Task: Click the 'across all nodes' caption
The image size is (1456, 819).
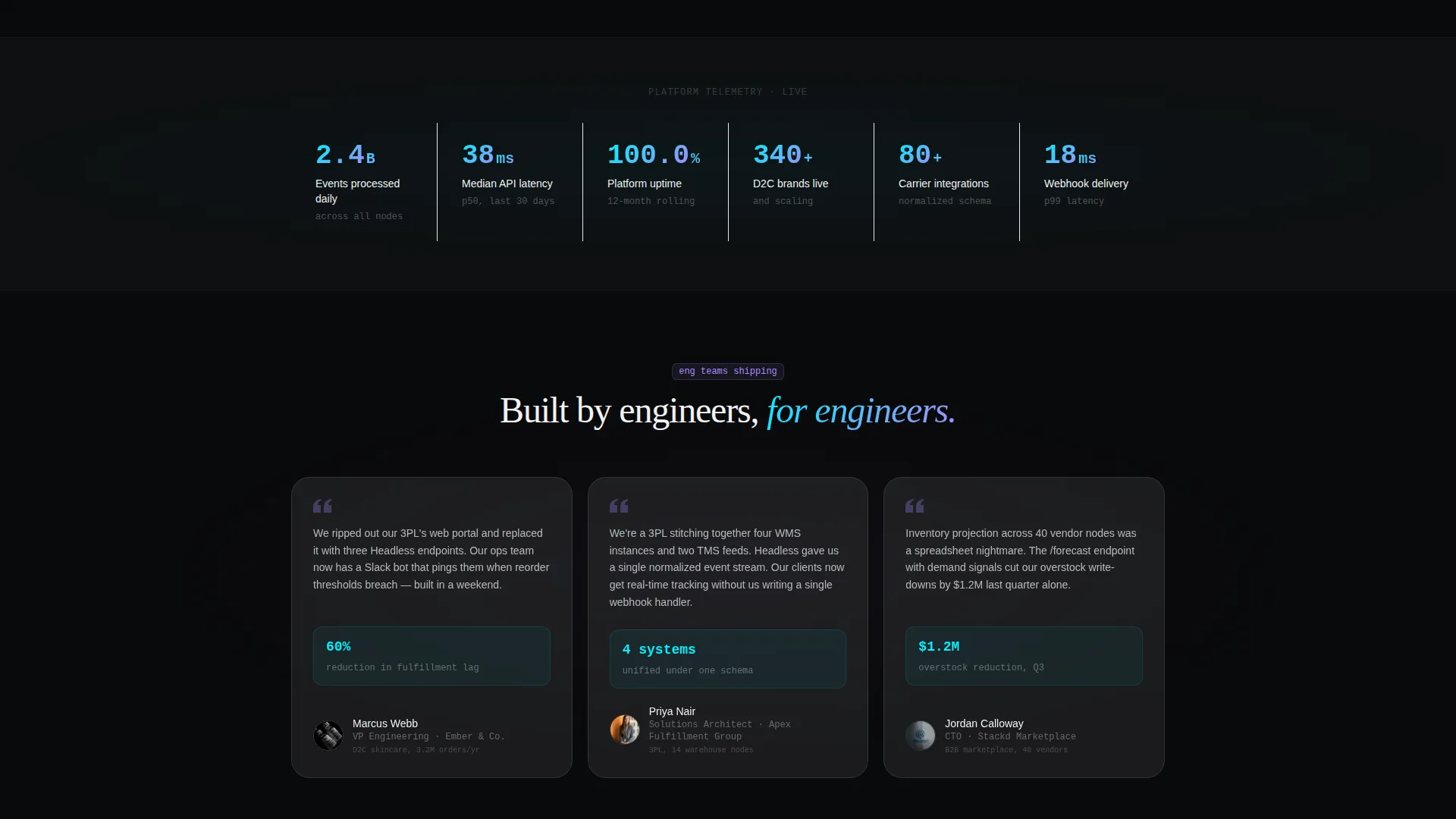Action: tap(359, 217)
